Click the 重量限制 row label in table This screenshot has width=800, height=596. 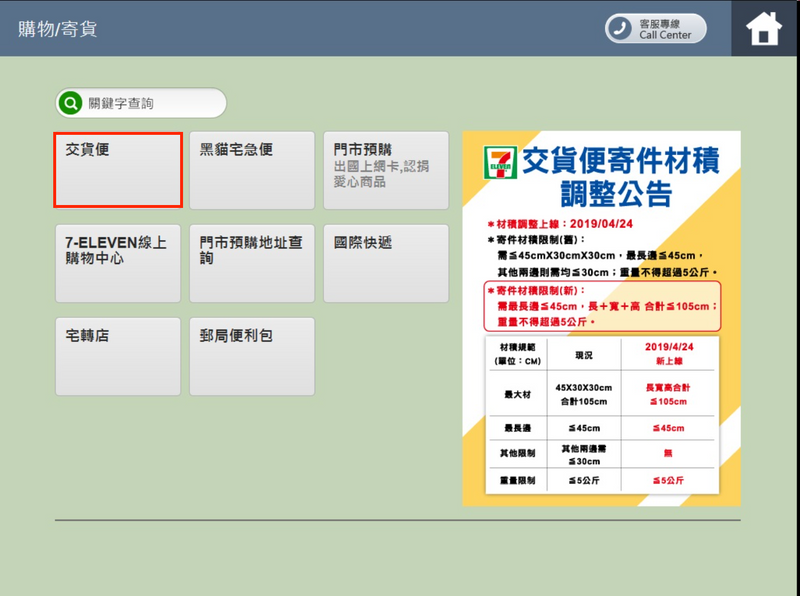517,480
